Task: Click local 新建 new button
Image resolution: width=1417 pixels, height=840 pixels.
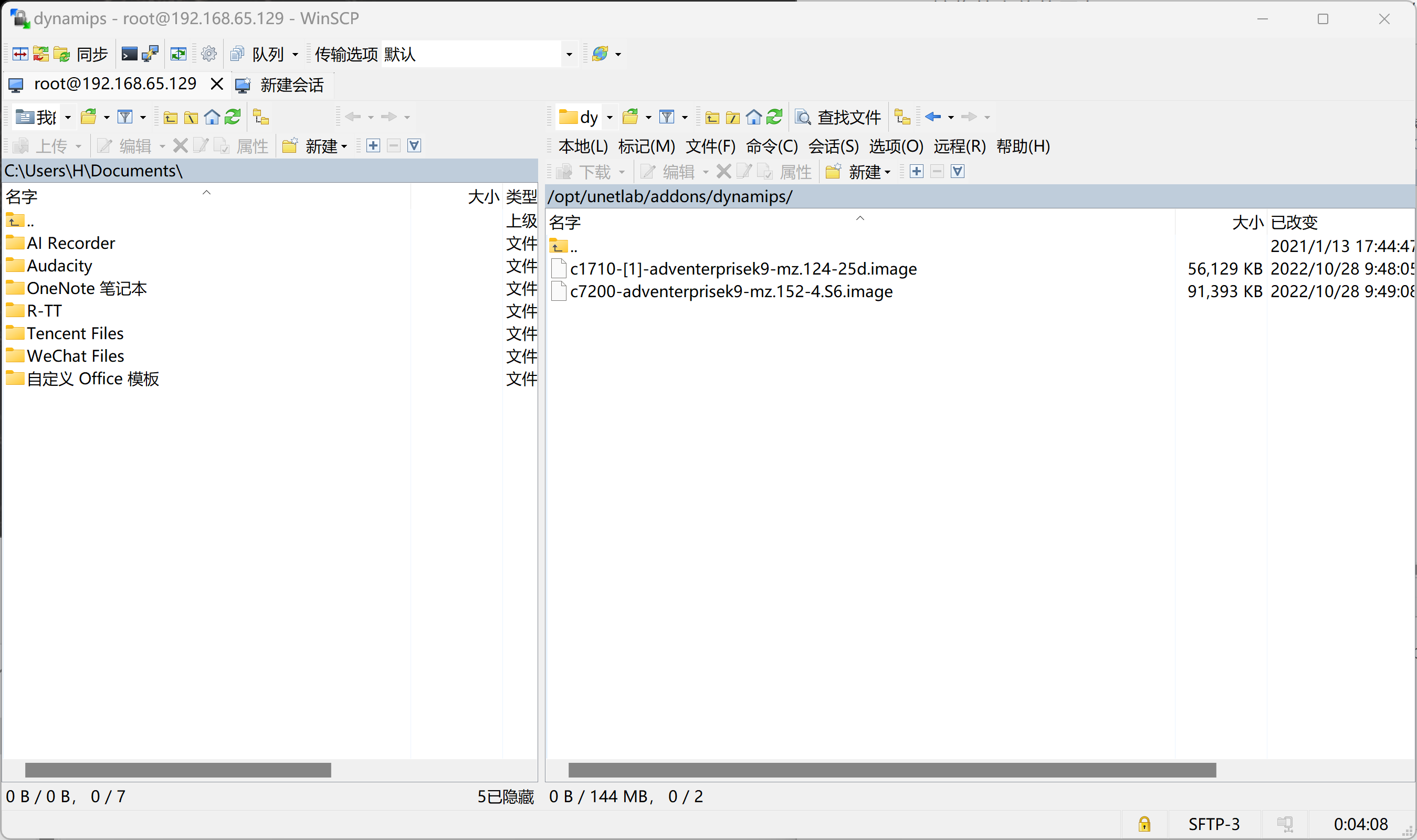Action: pyautogui.click(x=314, y=146)
